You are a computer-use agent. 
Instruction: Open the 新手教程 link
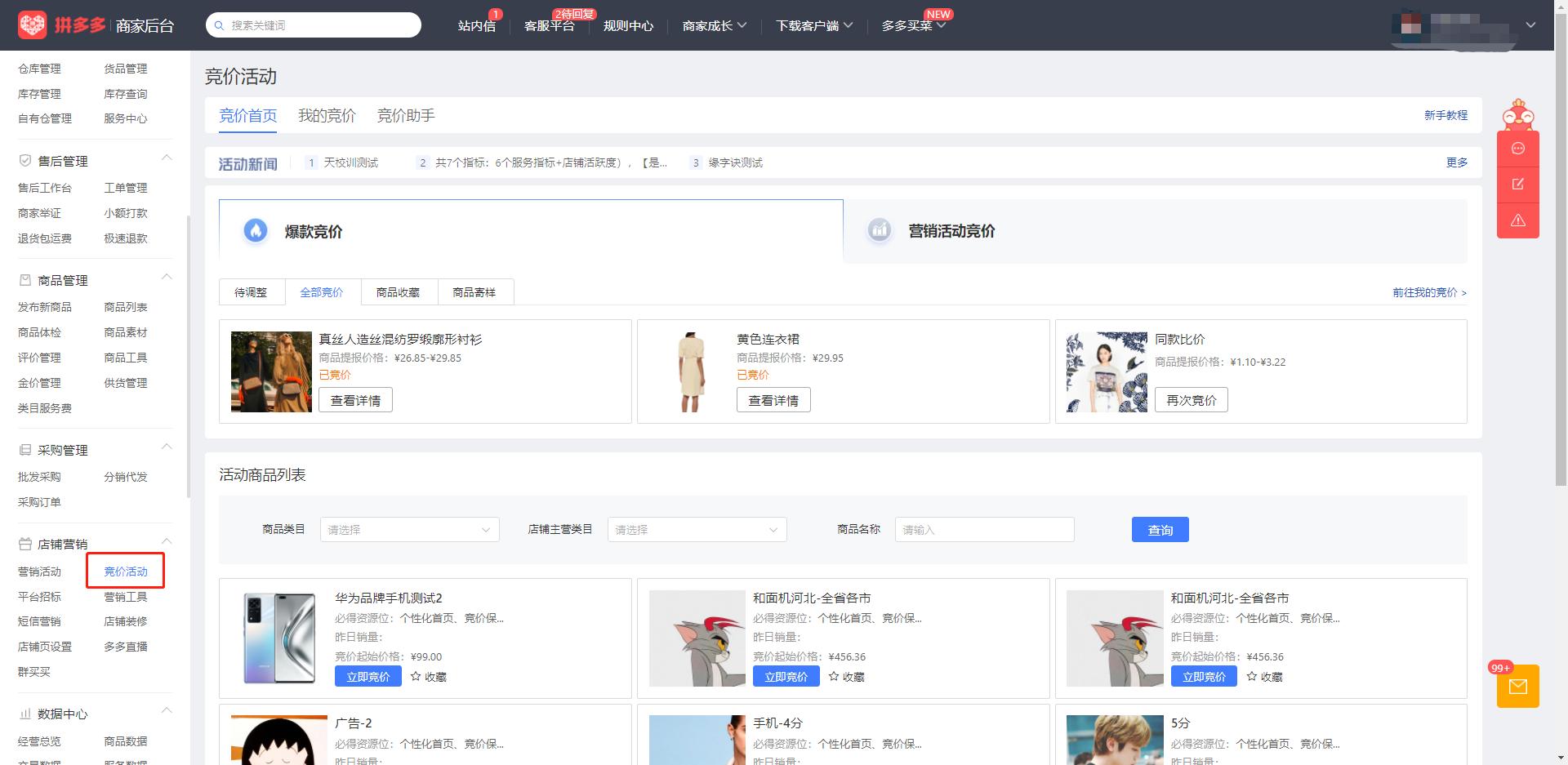[1446, 115]
